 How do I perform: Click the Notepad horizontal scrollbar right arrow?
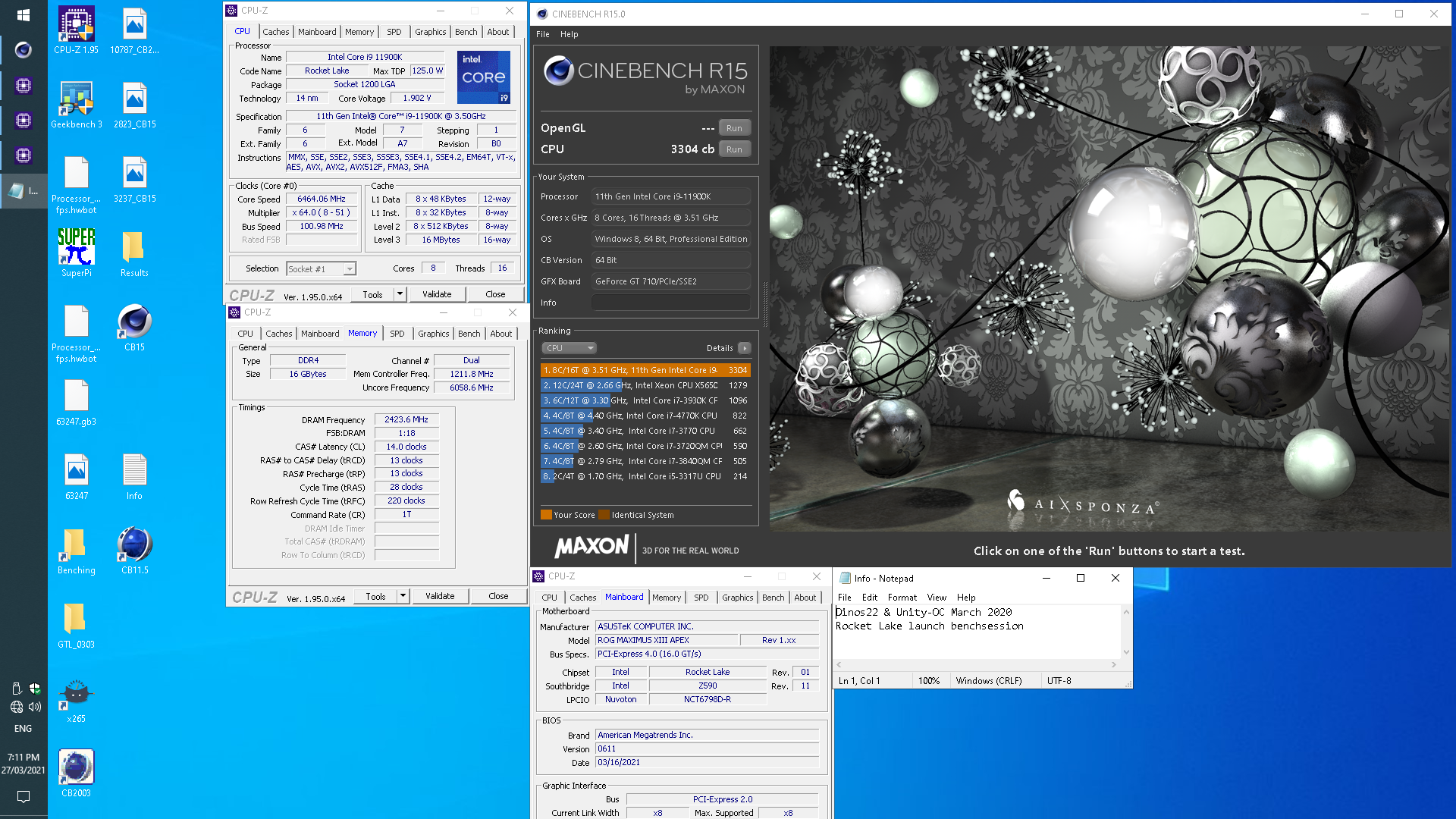point(1114,664)
